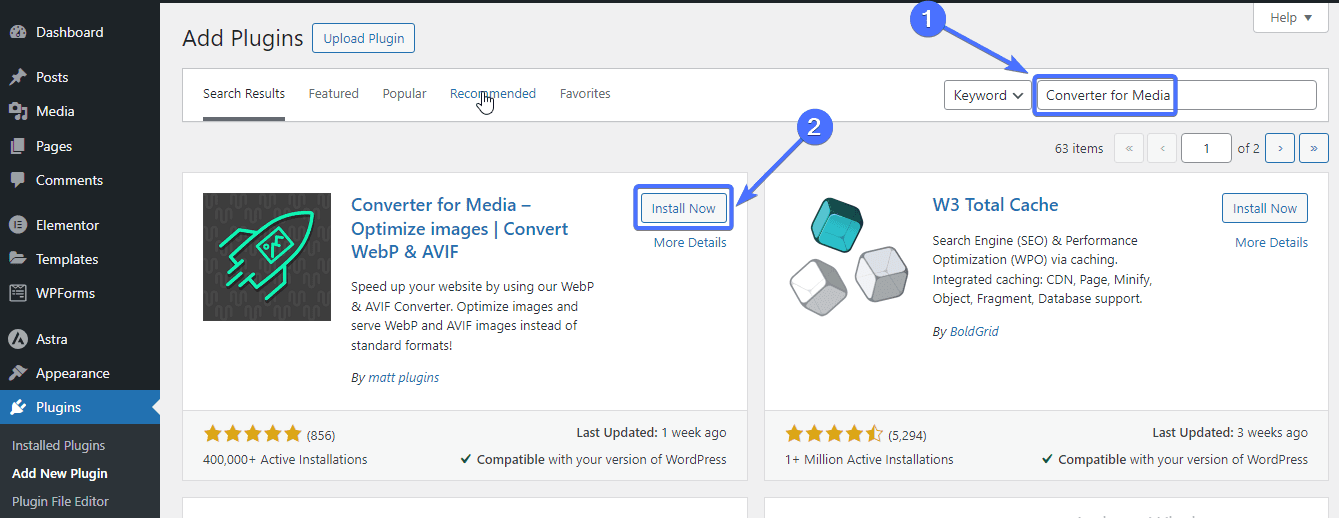This screenshot has height=518, width=1339.
Task: Click the 63 items count text
Action: (1079, 148)
